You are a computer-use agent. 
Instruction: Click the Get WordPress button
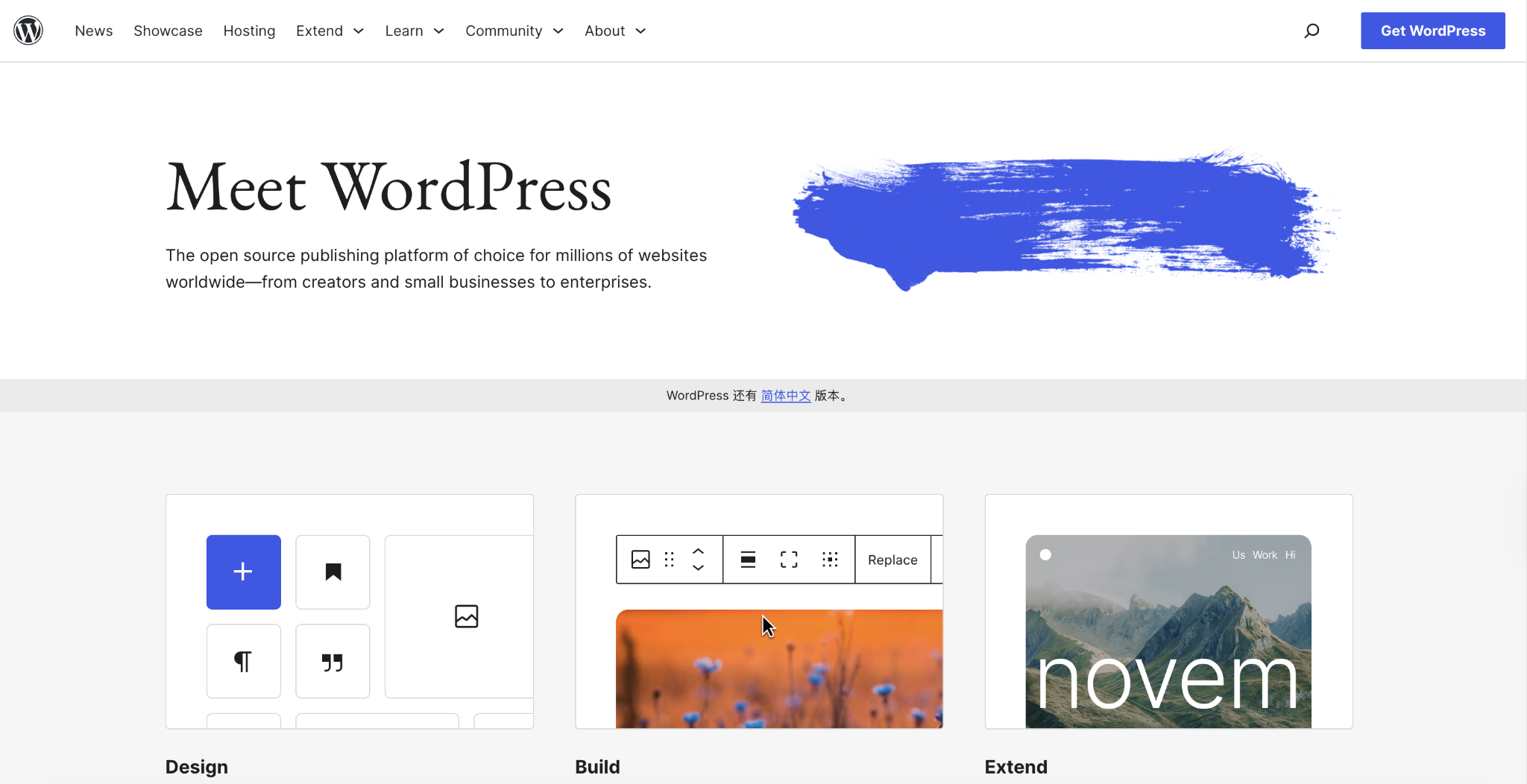(x=1432, y=31)
